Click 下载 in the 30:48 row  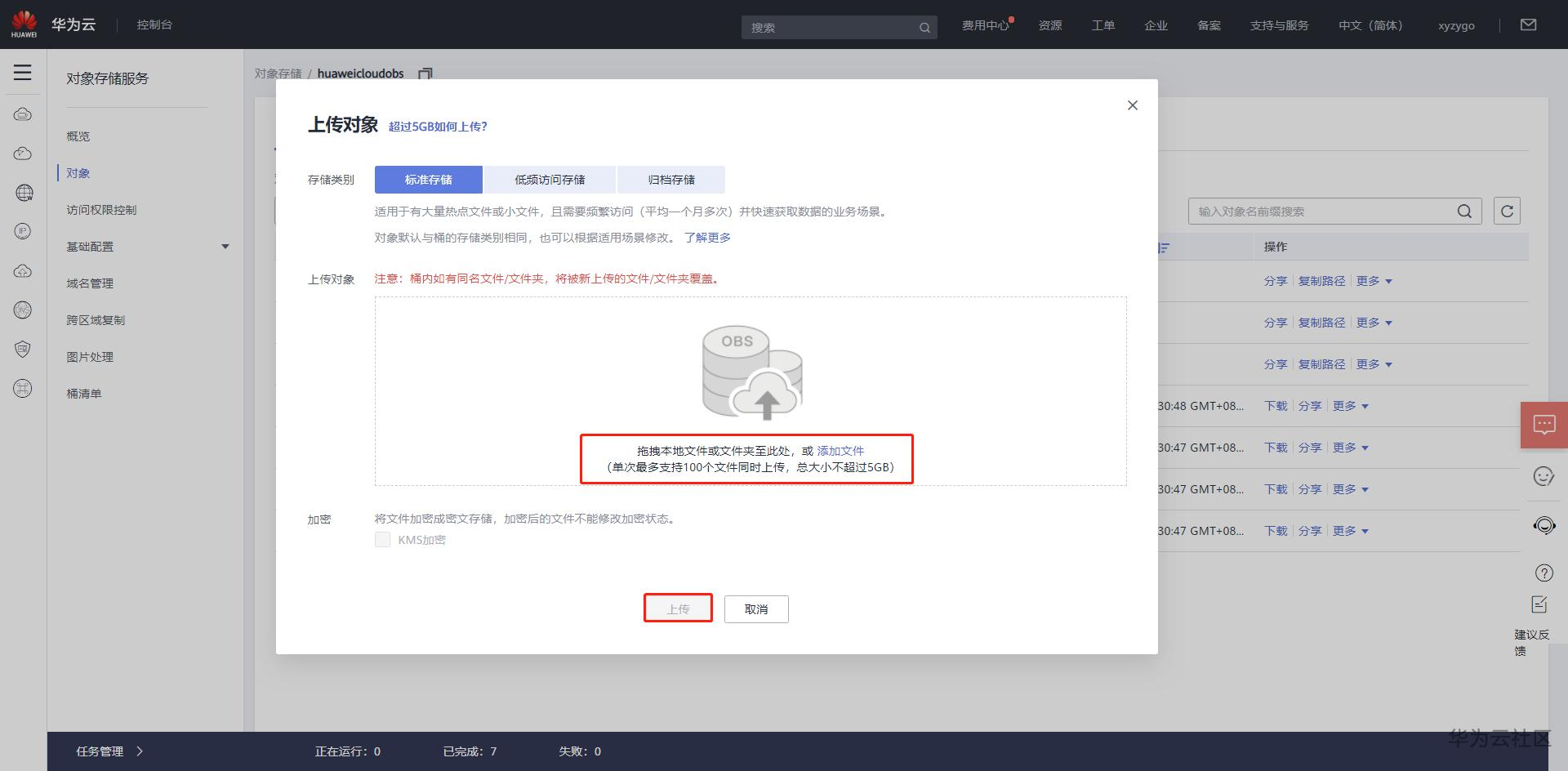click(x=1276, y=406)
